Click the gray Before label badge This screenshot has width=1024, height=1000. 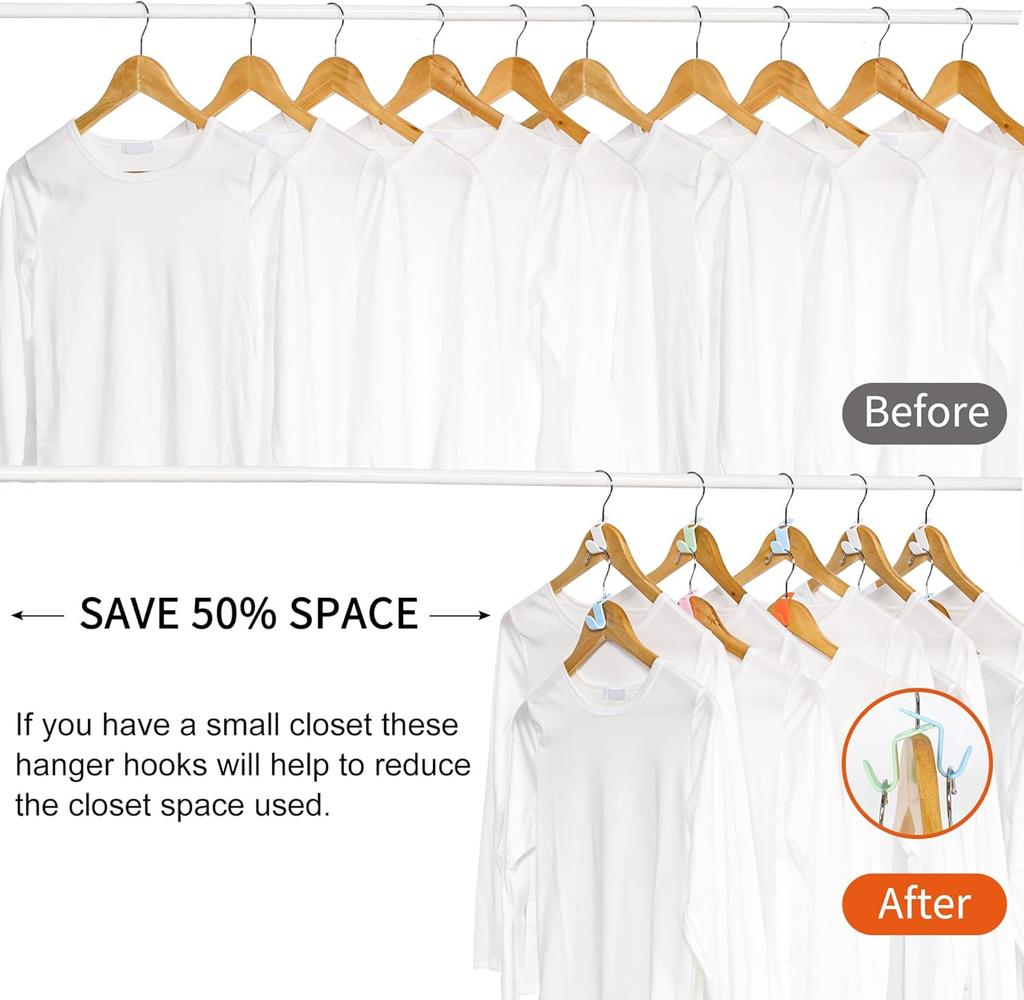click(923, 413)
